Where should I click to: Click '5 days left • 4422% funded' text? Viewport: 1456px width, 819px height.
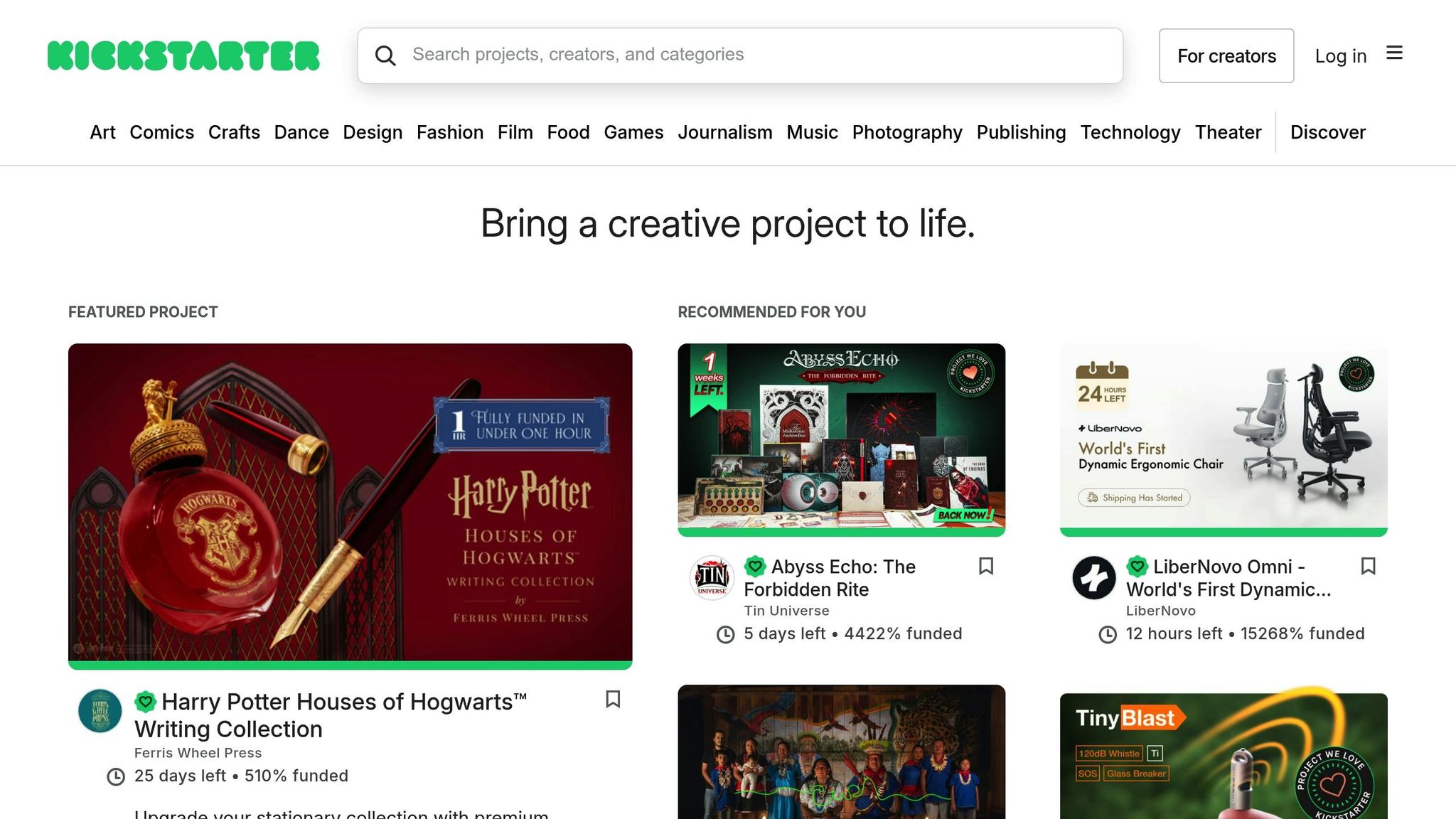(x=853, y=633)
